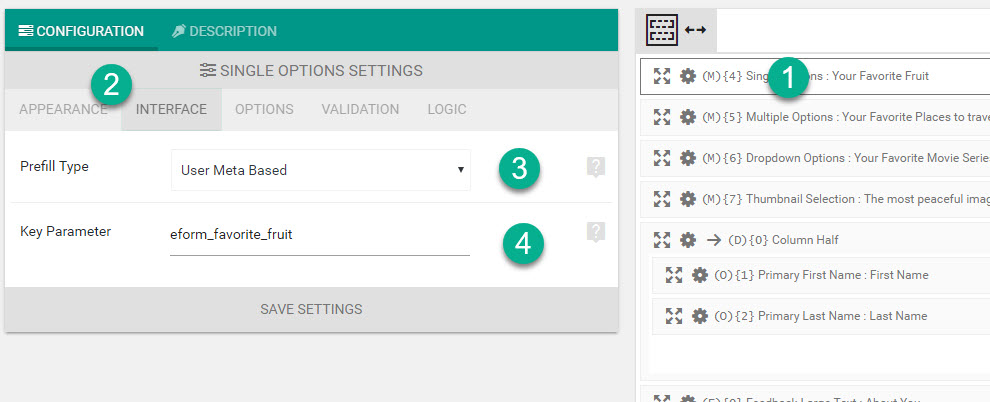Image resolution: width=990 pixels, height=402 pixels.
Task: Click the horizontal arrows width toggle icon
Action: click(695, 30)
